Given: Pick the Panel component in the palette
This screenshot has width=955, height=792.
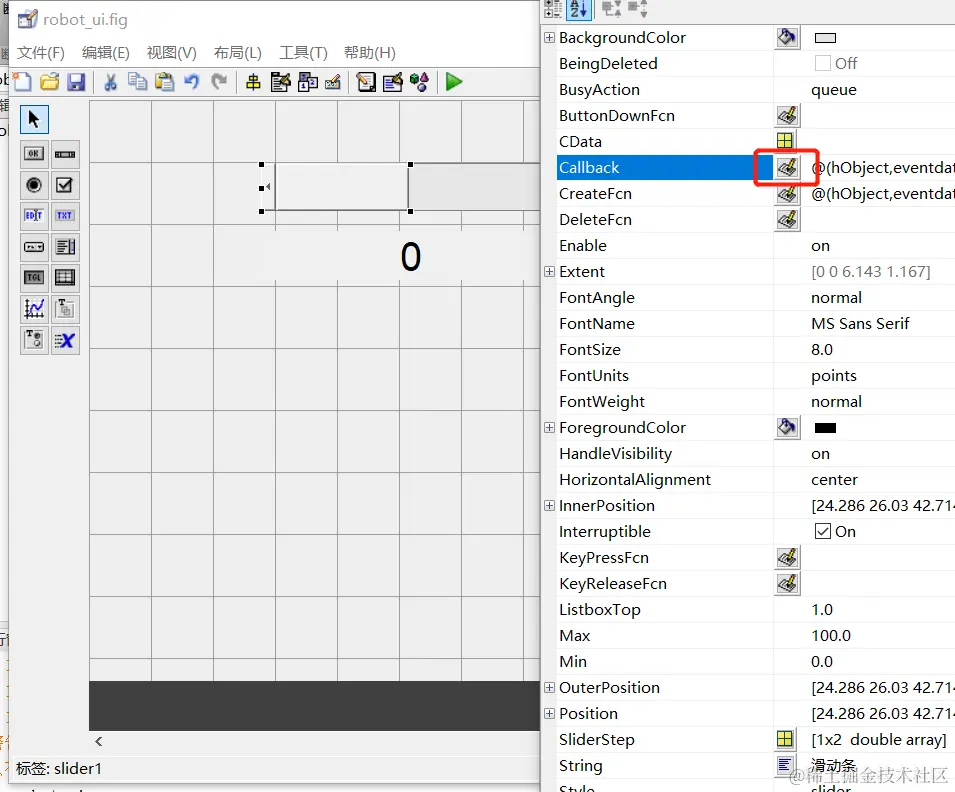Looking at the screenshot, I should (x=65, y=309).
